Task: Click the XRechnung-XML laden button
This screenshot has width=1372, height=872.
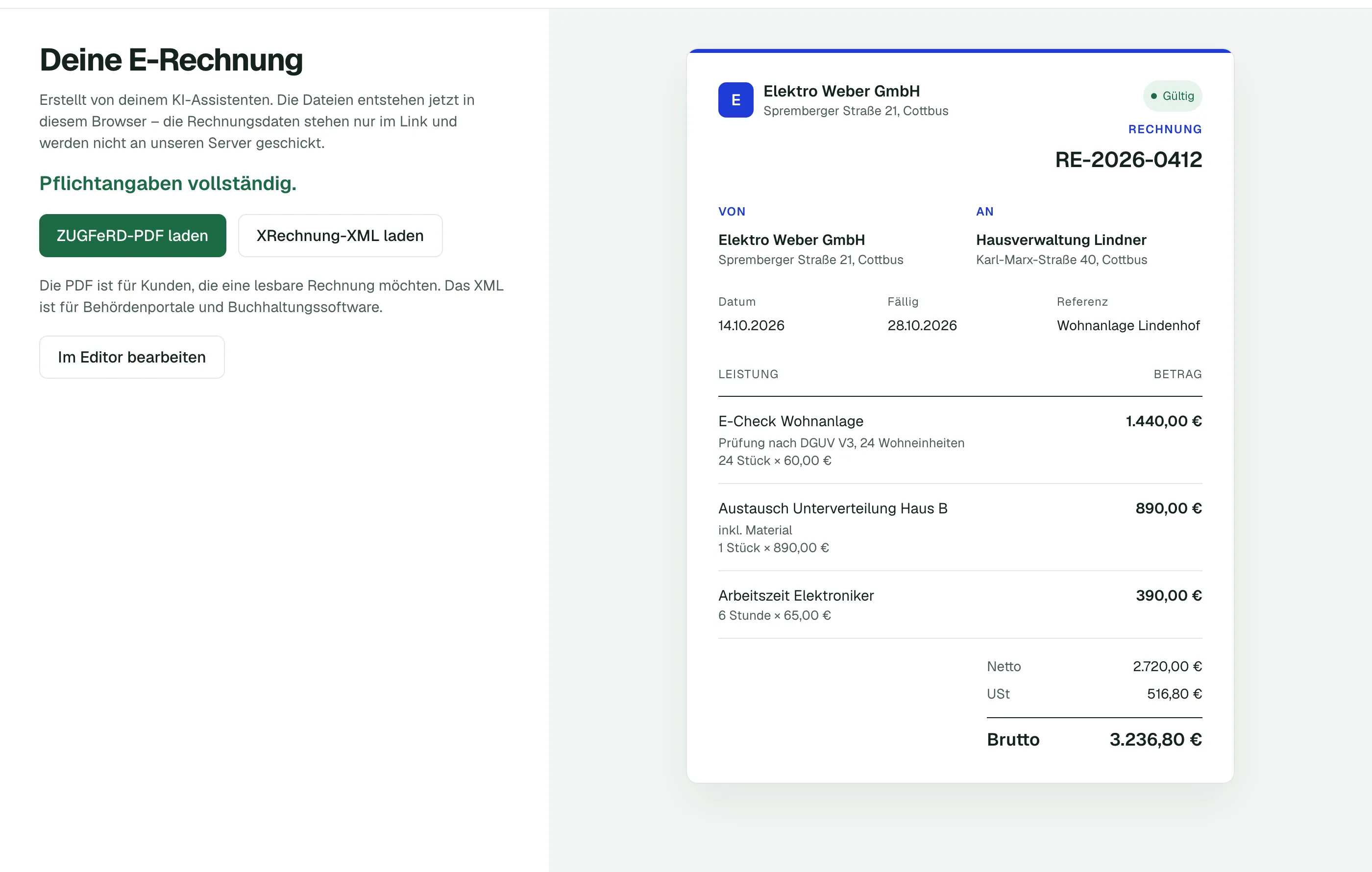Action: click(x=340, y=235)
